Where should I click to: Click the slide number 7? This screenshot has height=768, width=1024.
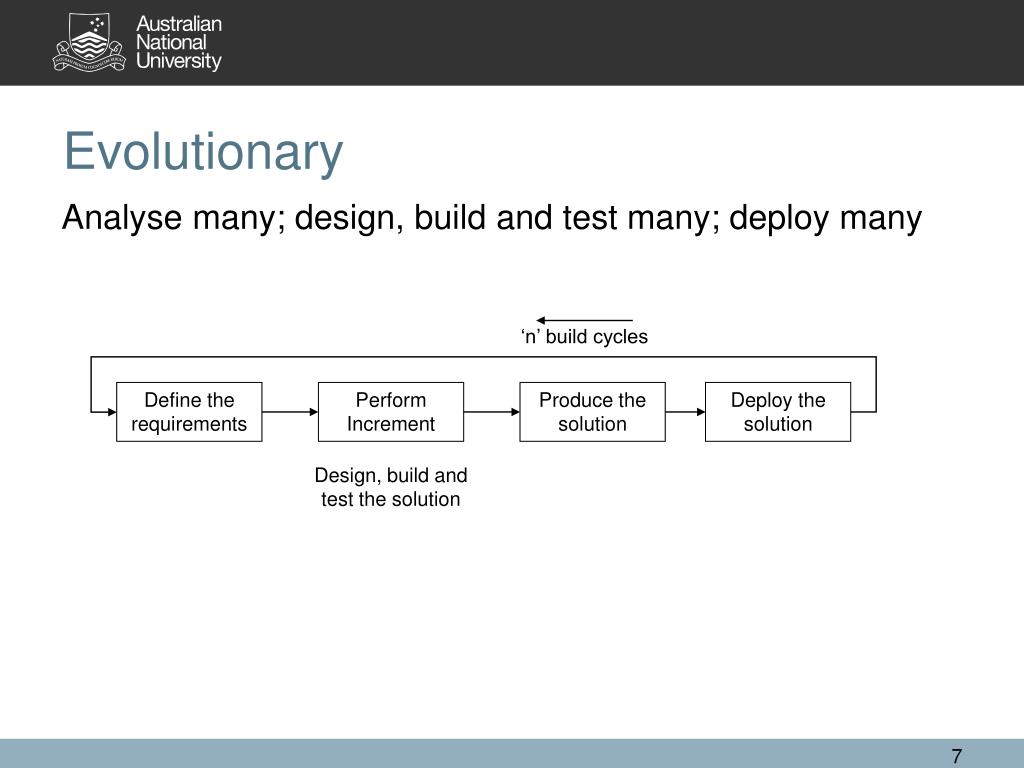pyautogui.click(x=957, y=756)
